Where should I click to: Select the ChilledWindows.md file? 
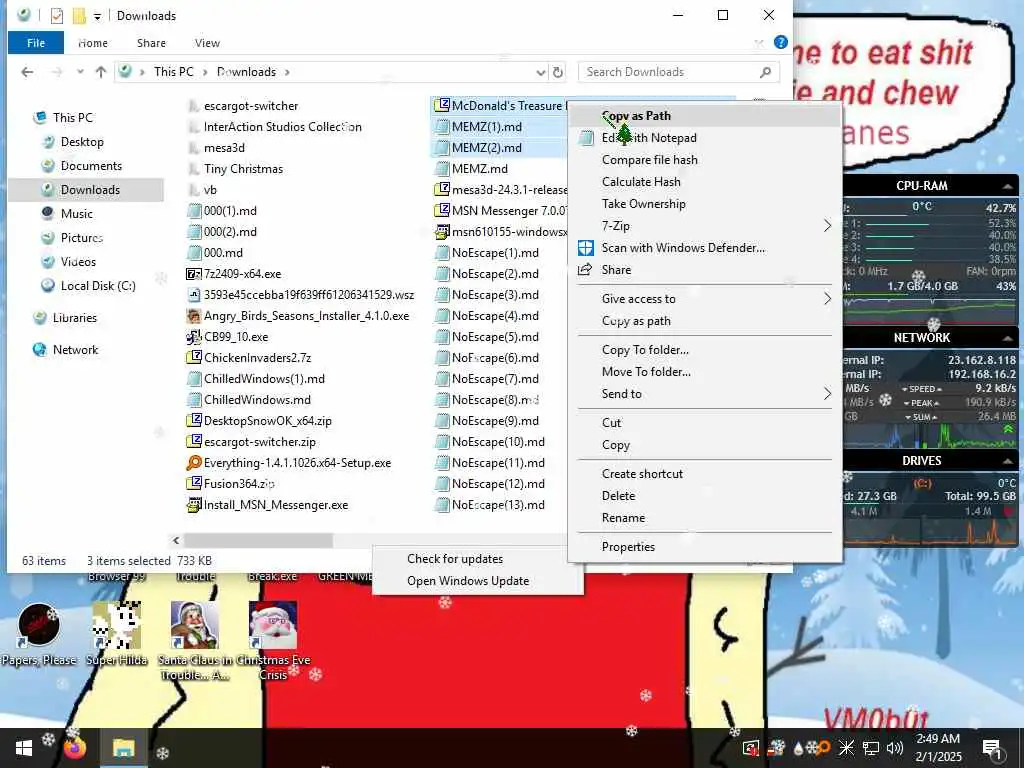click(x=249, y=400)
